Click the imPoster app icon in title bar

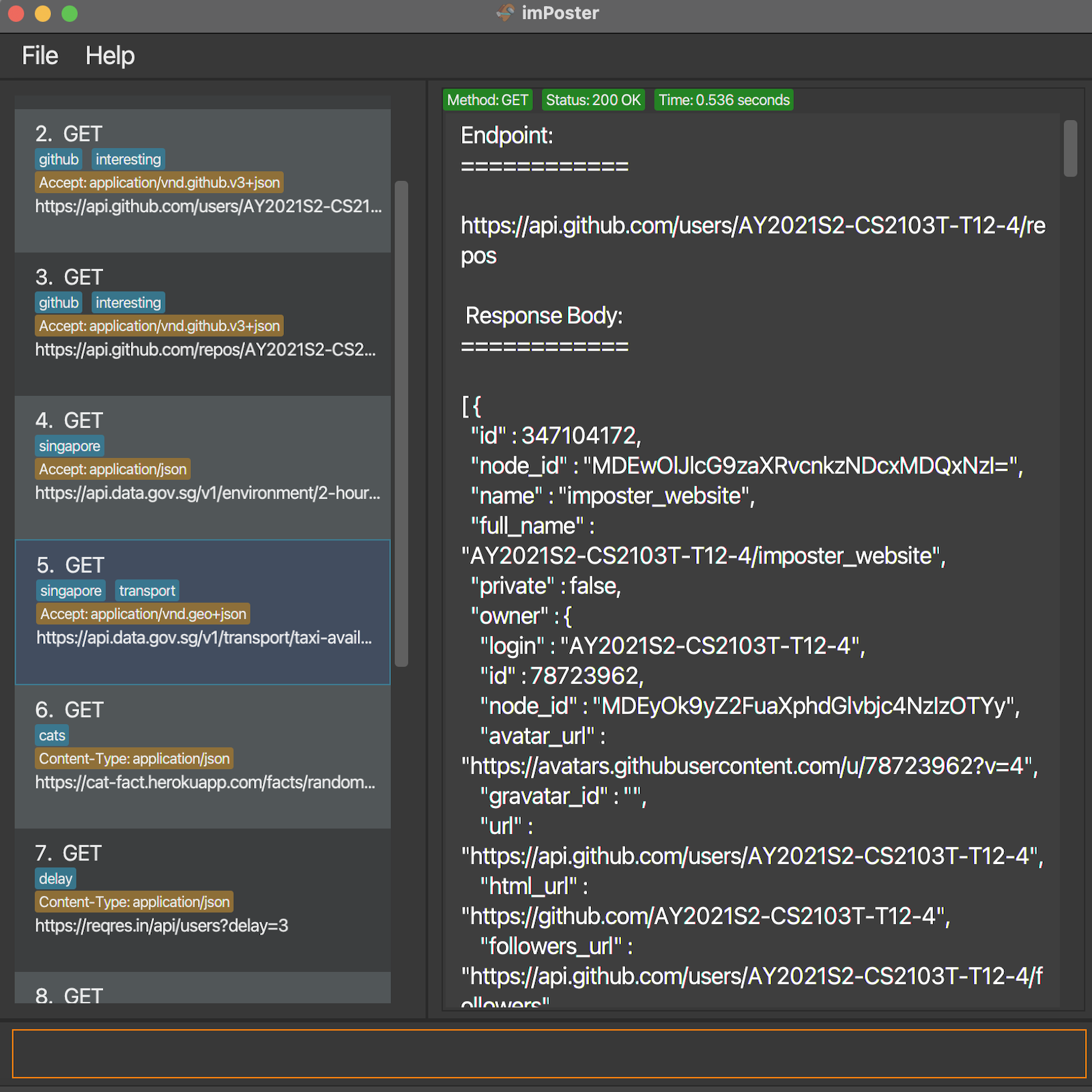click(x=505, y=12)
